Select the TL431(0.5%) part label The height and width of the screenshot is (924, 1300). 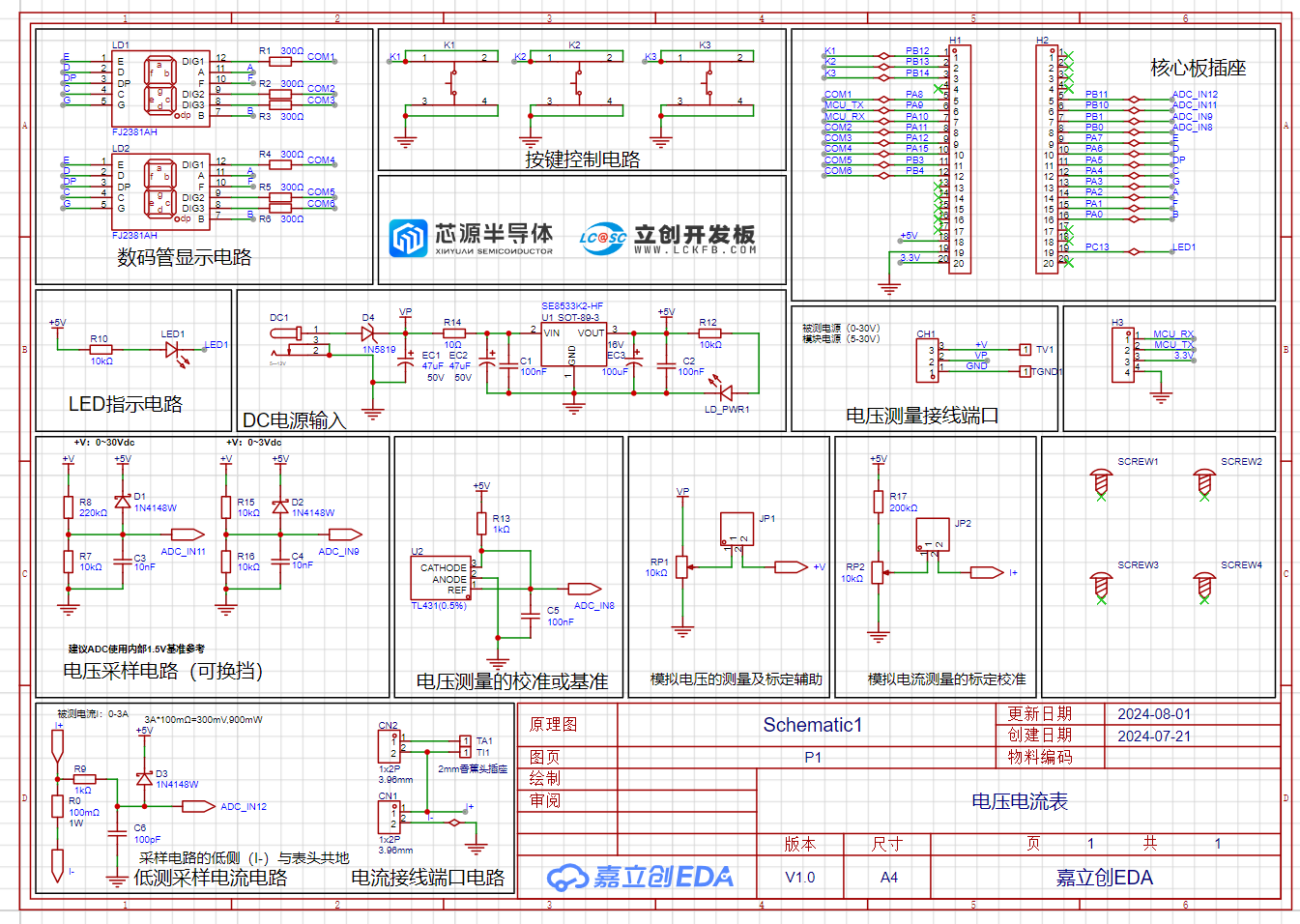(439, 606)
